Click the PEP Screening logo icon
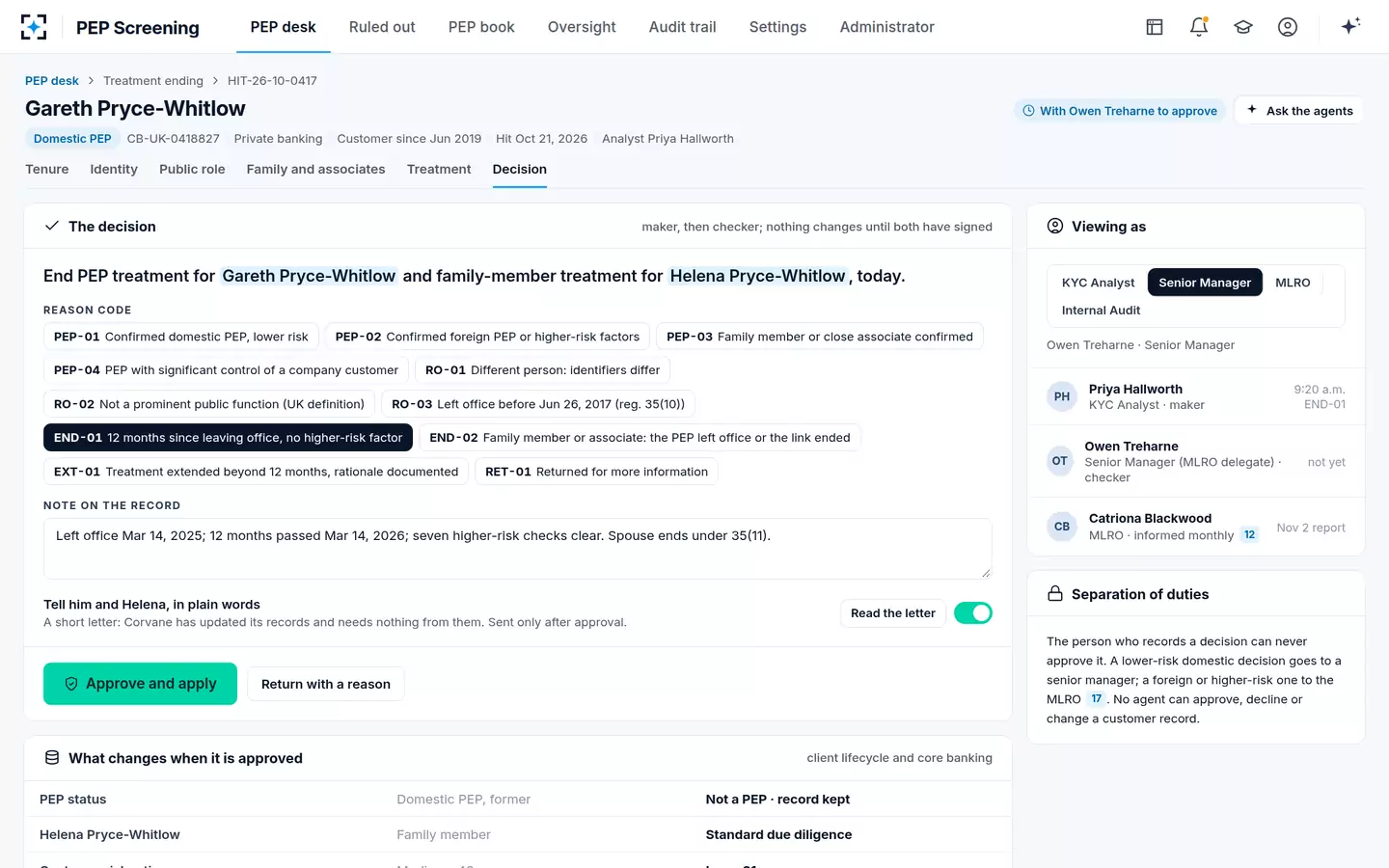 point(34,27)
